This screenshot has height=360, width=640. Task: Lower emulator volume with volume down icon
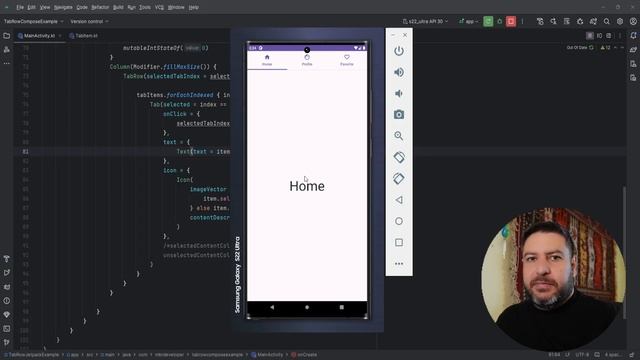tap(399, 93)
